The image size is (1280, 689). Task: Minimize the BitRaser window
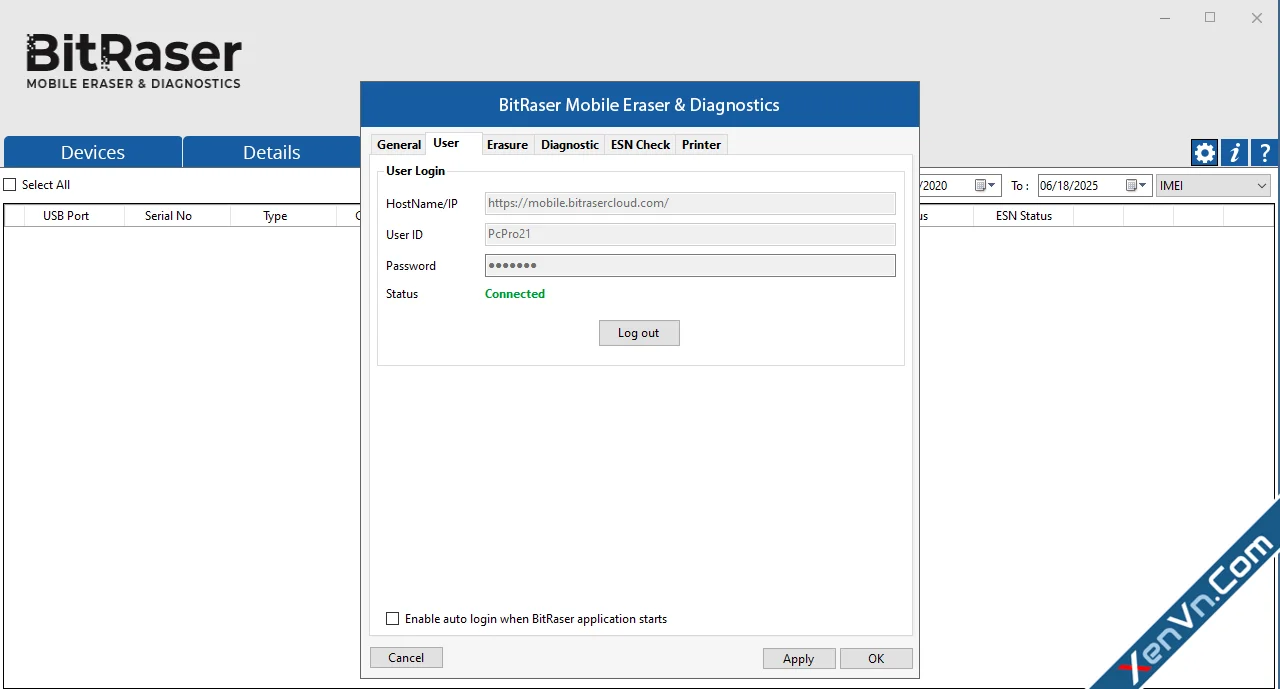(1165, 17)
